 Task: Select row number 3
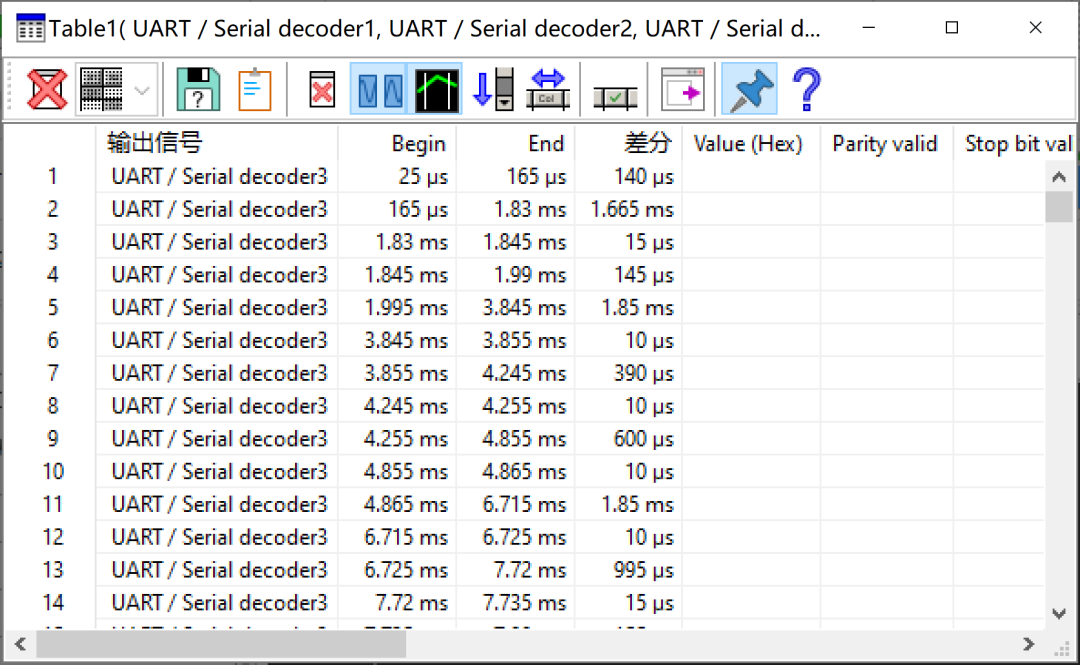click(x=52, y=242)
